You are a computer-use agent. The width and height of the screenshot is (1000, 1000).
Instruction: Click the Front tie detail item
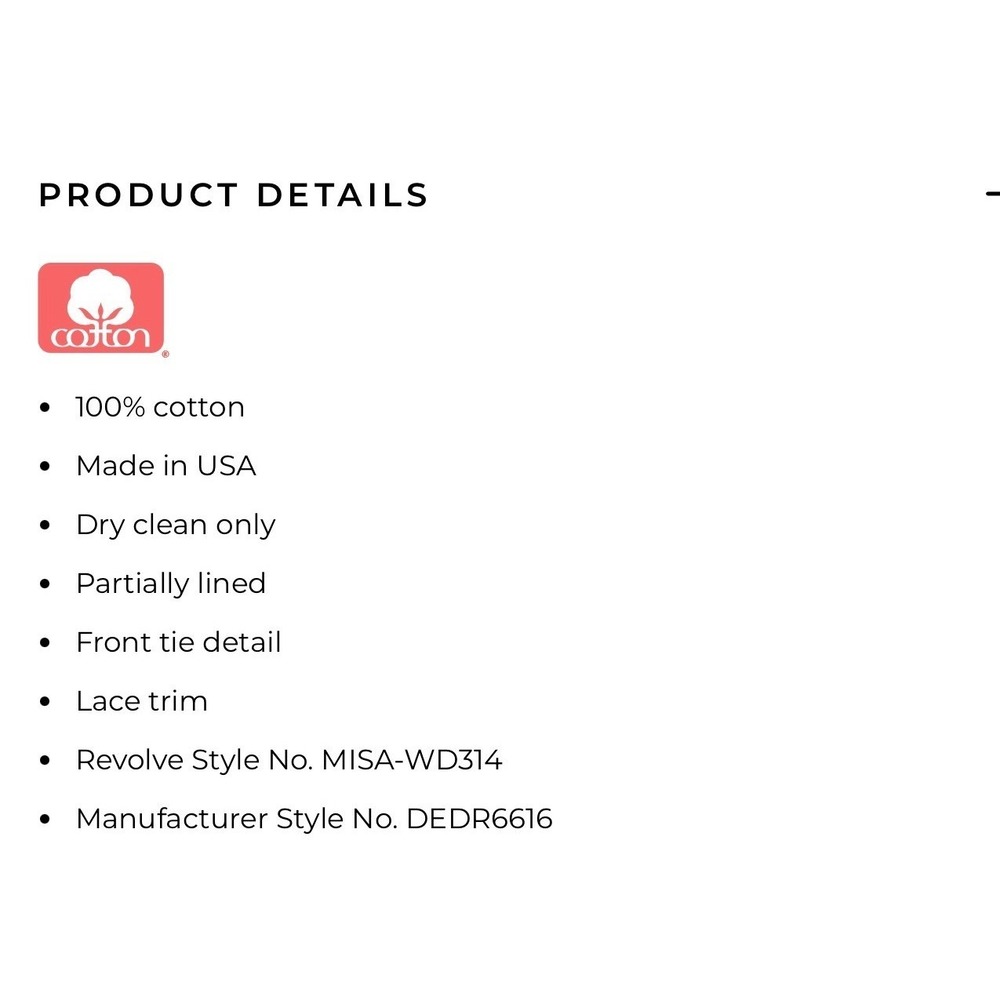pos(179,642)
